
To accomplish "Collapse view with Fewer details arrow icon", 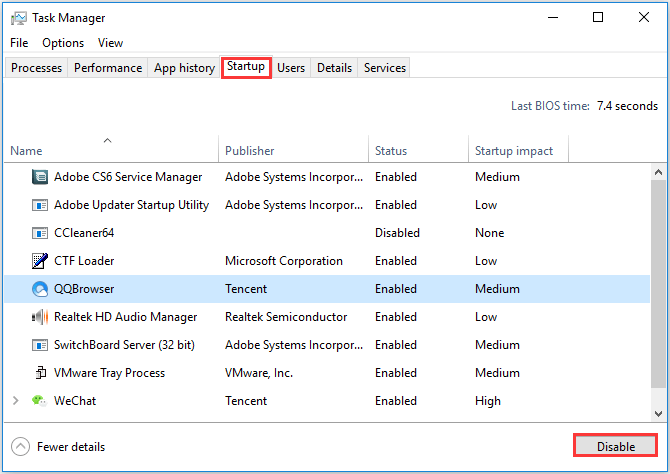I will click(x=20, y=447).
